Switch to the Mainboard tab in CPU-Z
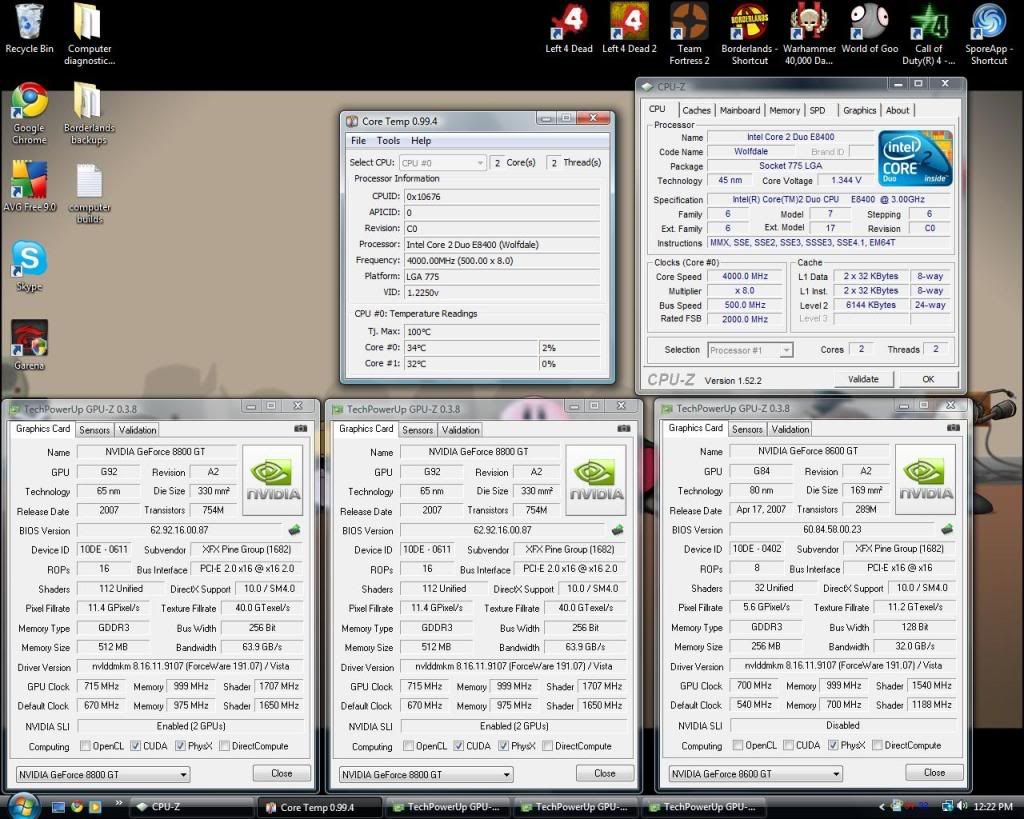The width and height of the screenshot is (1024, 819). (x=740, y=110)
